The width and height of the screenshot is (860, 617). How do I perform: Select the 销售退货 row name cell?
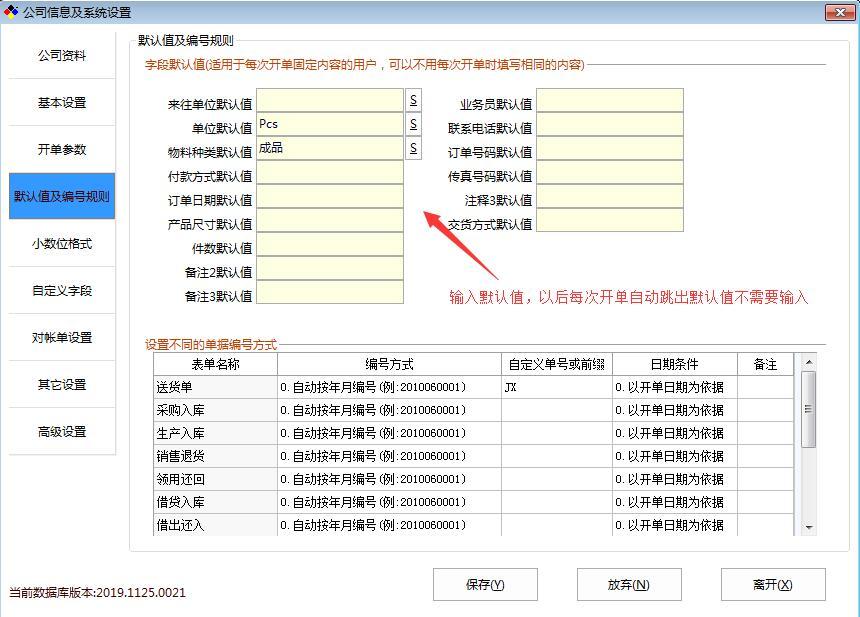coord(216,456)
